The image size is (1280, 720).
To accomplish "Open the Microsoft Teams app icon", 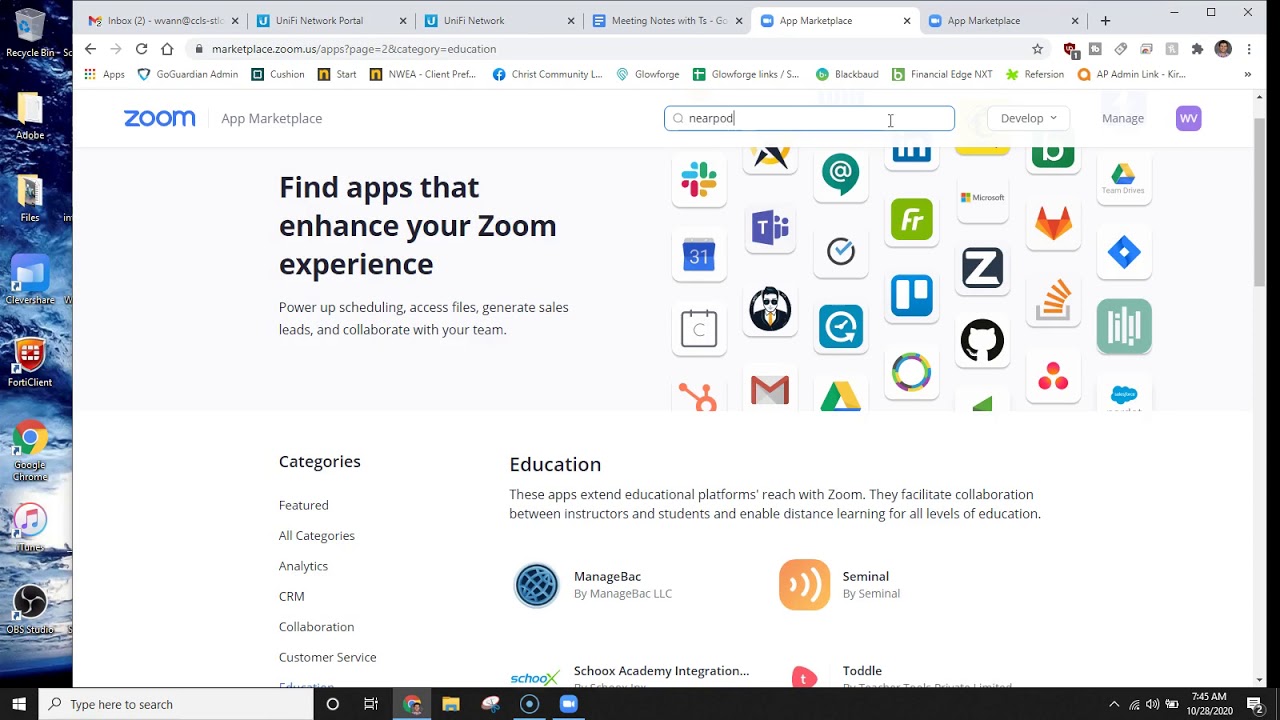I will click(x=770, y=228).
